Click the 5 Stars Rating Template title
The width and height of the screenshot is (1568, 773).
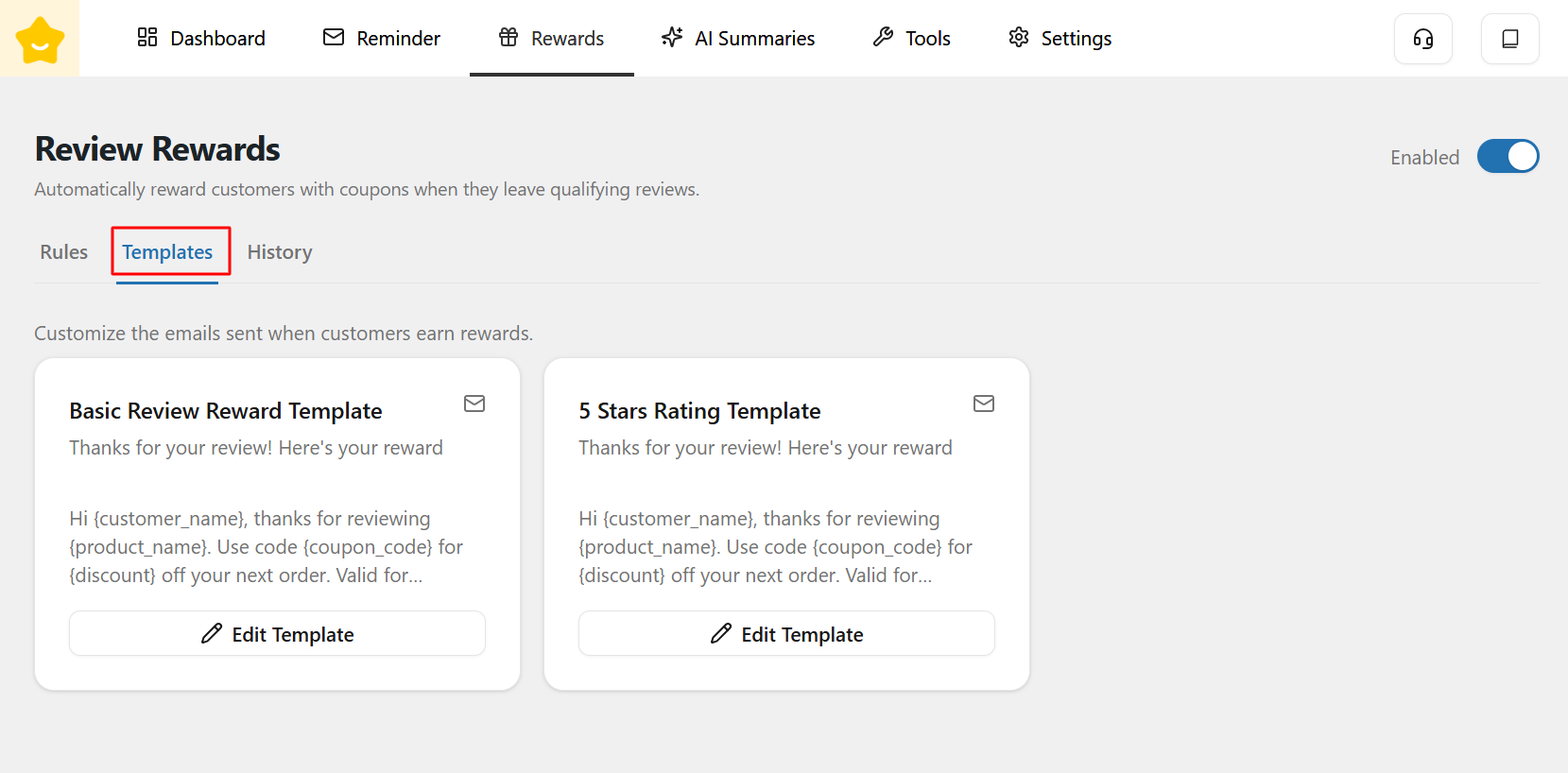[699, 411]
